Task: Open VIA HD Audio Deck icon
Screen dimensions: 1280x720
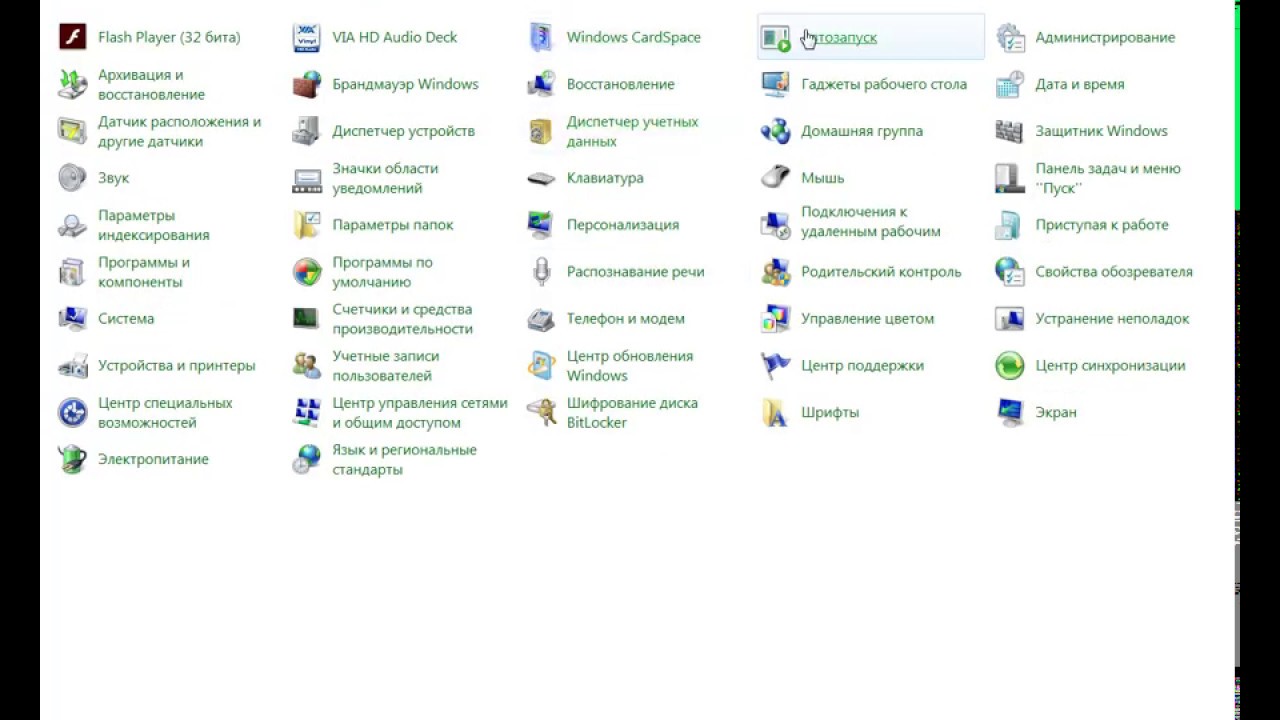Action: click(307, 38)
